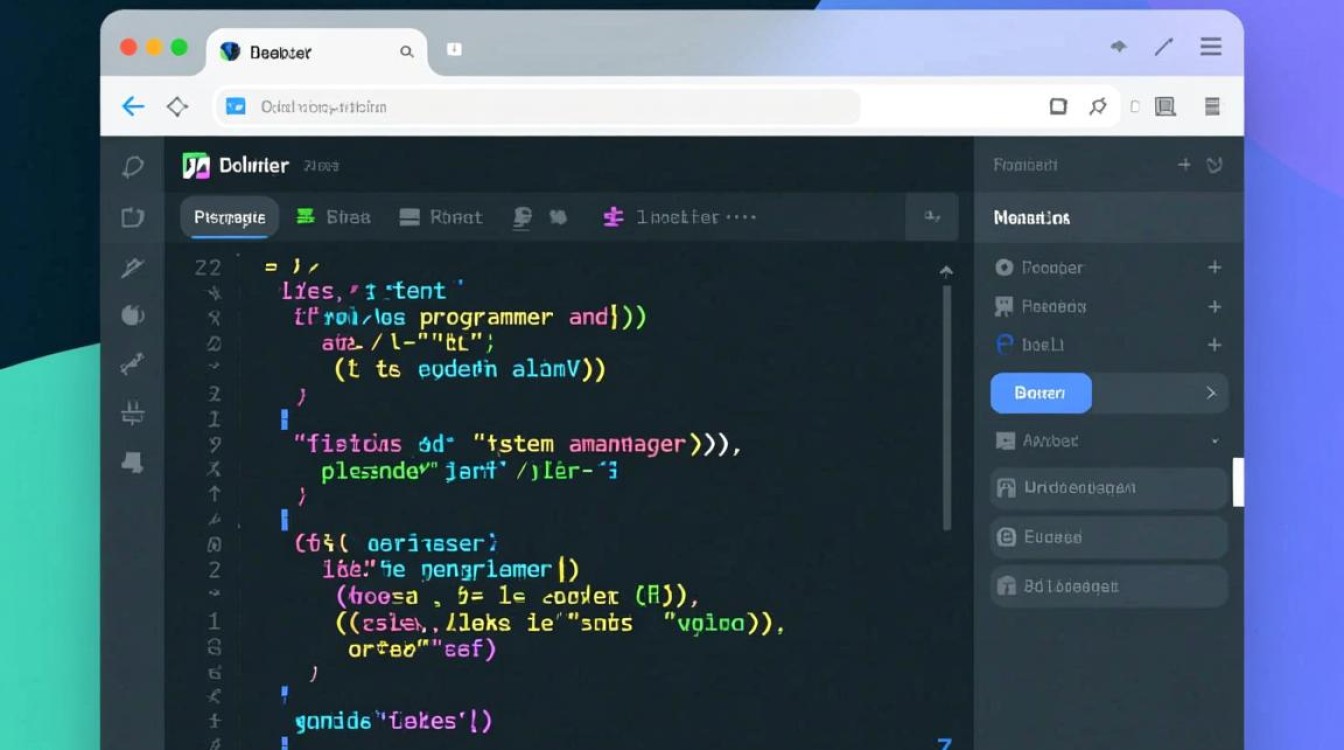This screenshot has height=750, width=1344.
Task: Click the plus next to Pooaber item
Action: tap(1214, 267)
